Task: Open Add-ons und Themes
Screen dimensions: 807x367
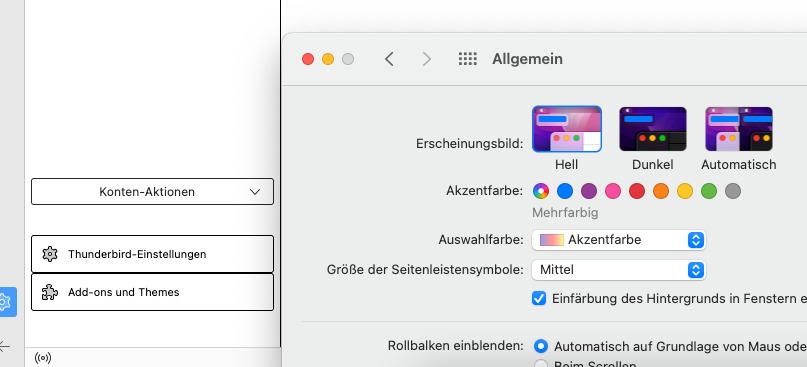Action: [x=152, y=292]
